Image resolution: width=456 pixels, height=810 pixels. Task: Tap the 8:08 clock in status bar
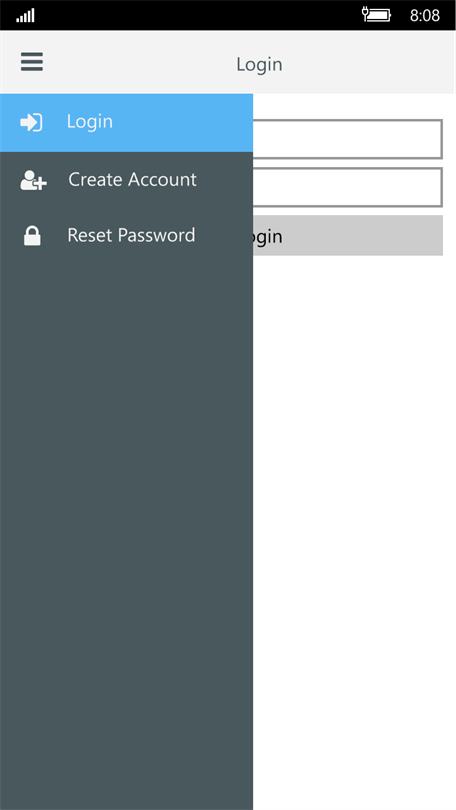tap(424, 15)
